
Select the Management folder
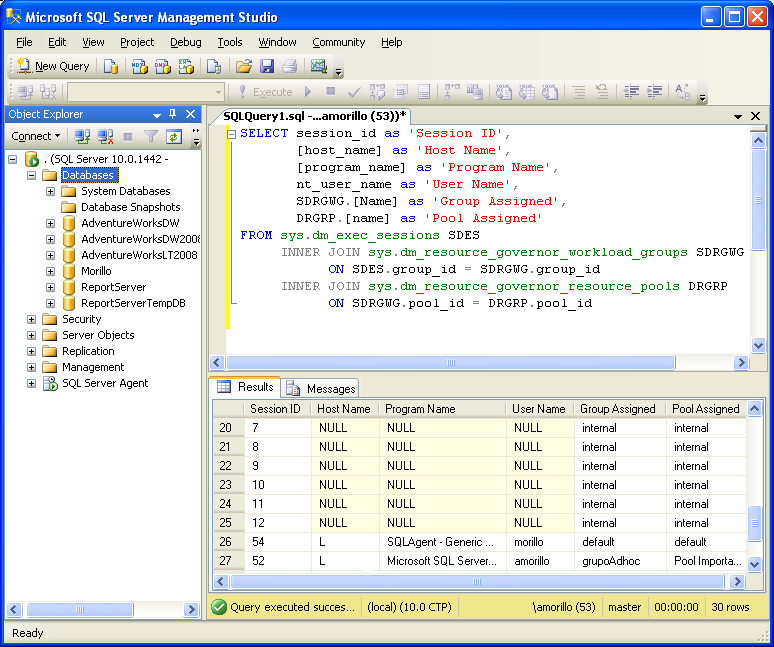coord(93,367)
